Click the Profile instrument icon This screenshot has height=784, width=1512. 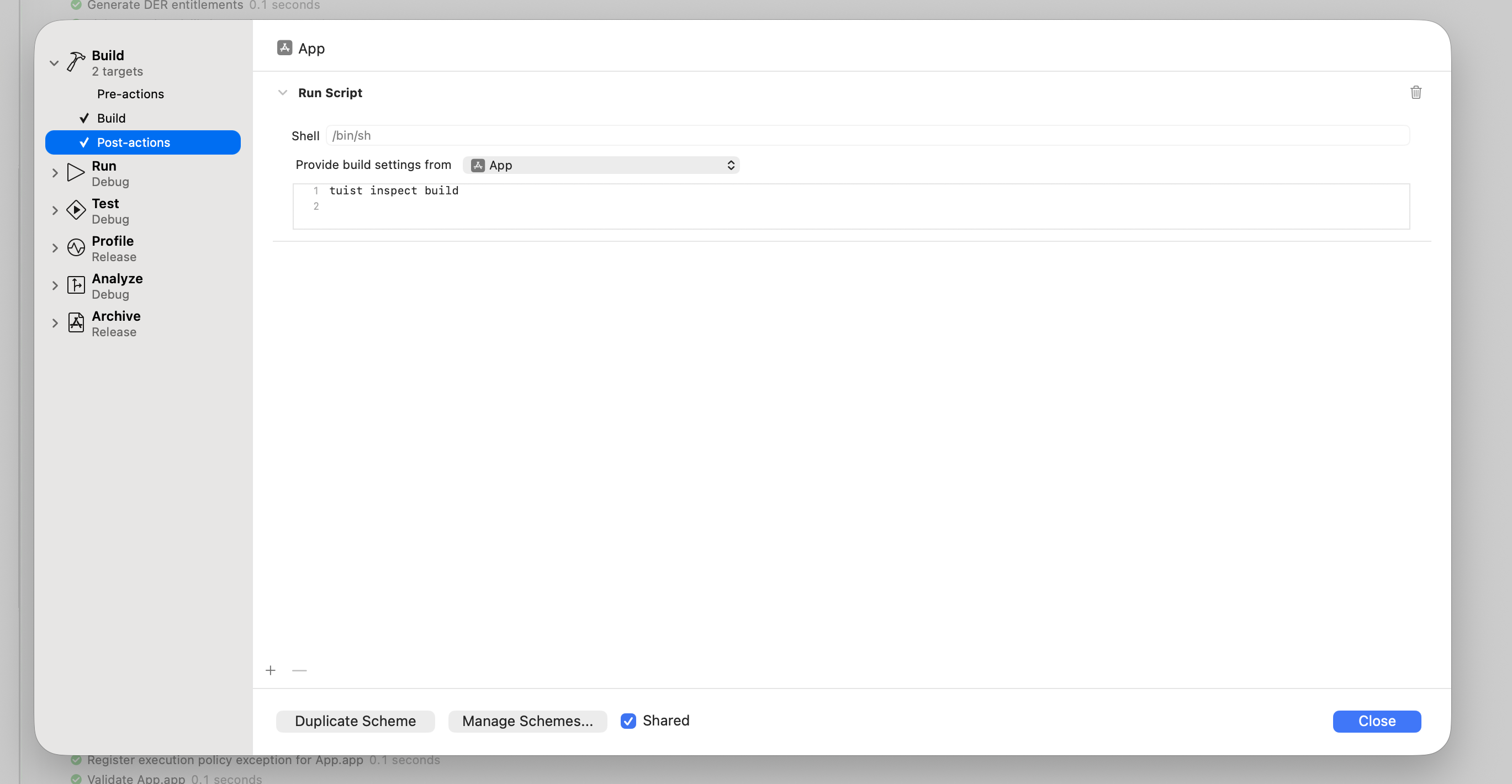click(x=76, y=248)
